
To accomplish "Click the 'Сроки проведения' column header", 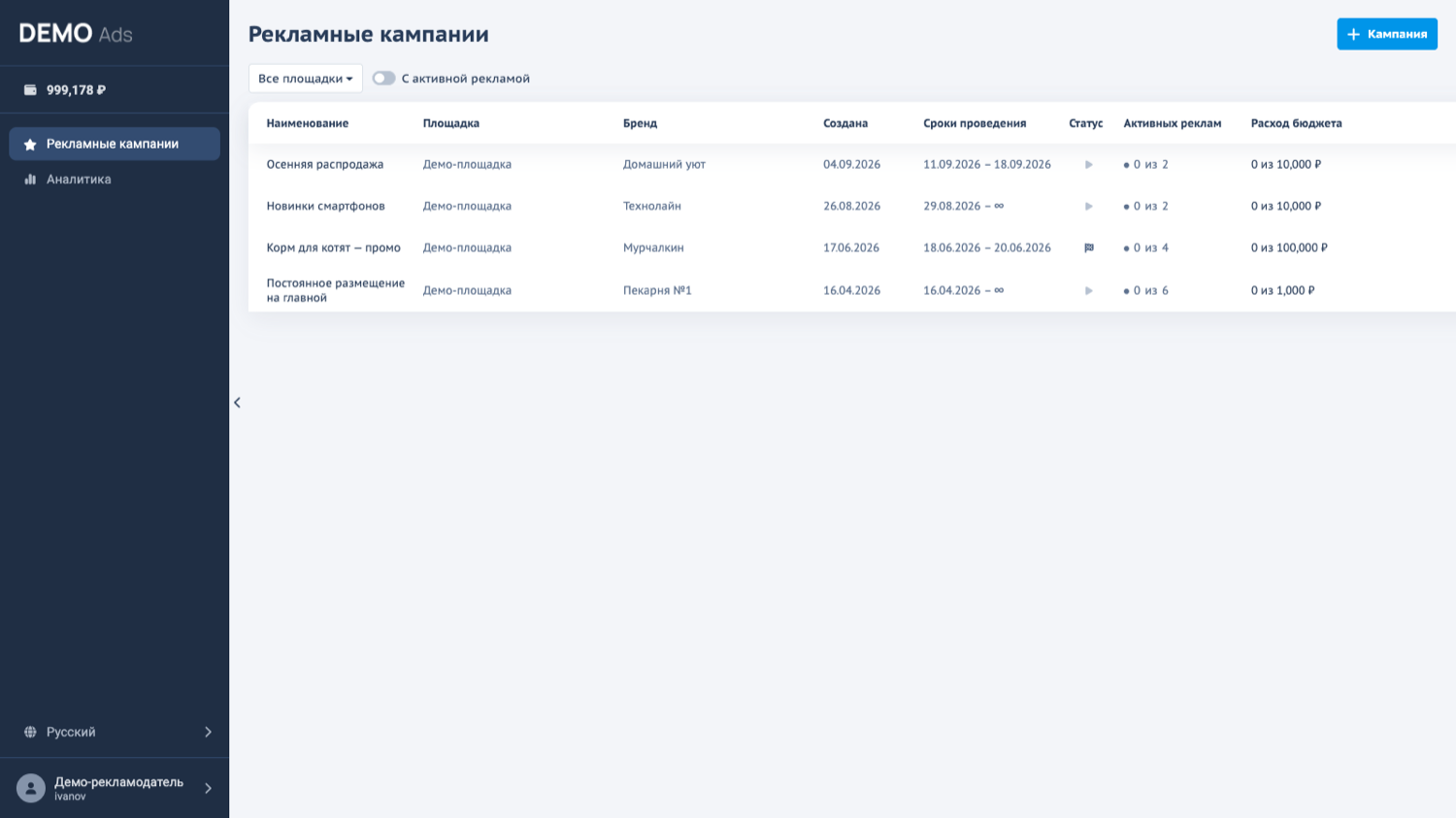I will [975, 123].
